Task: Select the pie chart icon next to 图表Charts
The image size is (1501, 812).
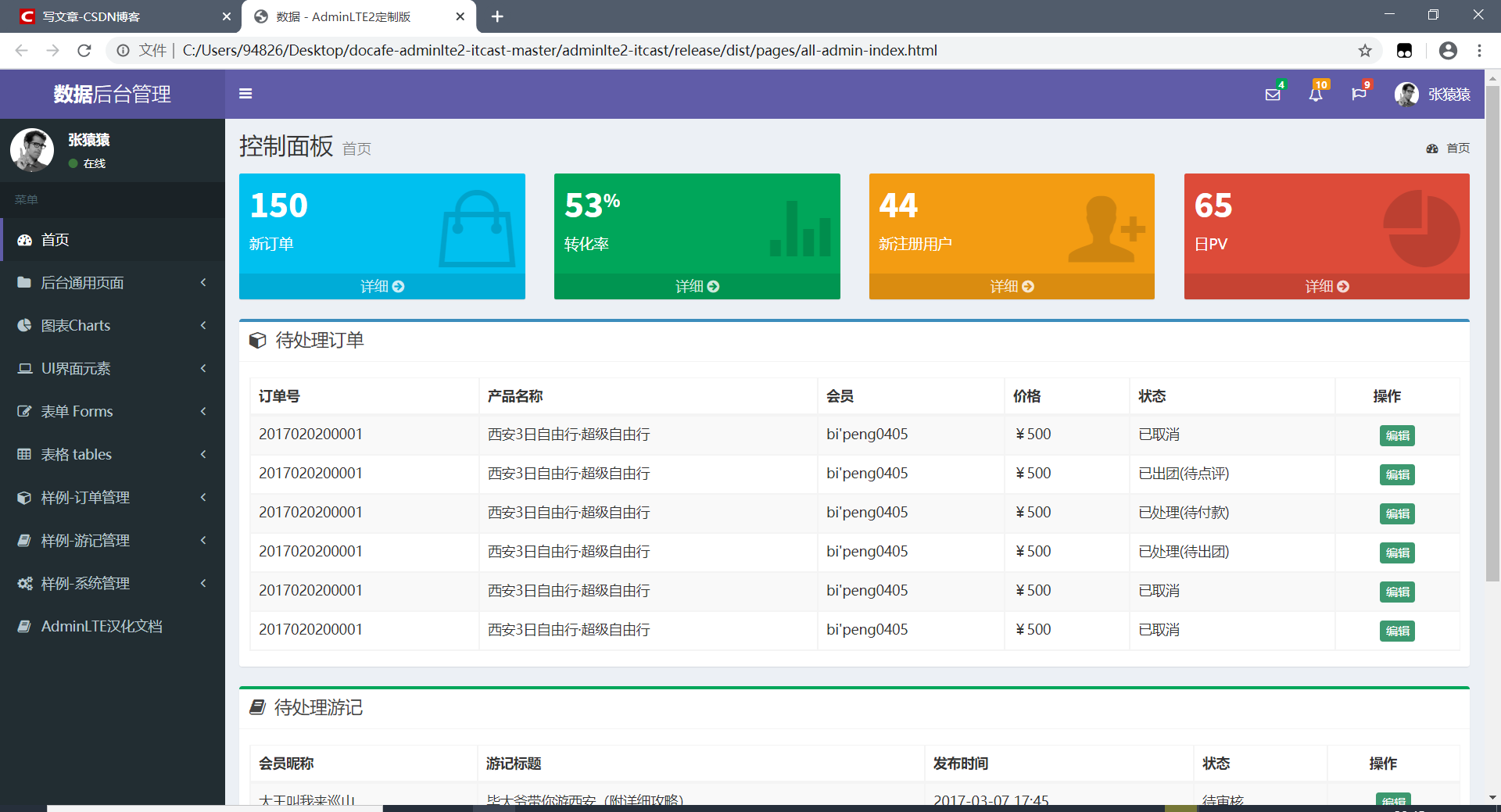Action: click(23, 325)
